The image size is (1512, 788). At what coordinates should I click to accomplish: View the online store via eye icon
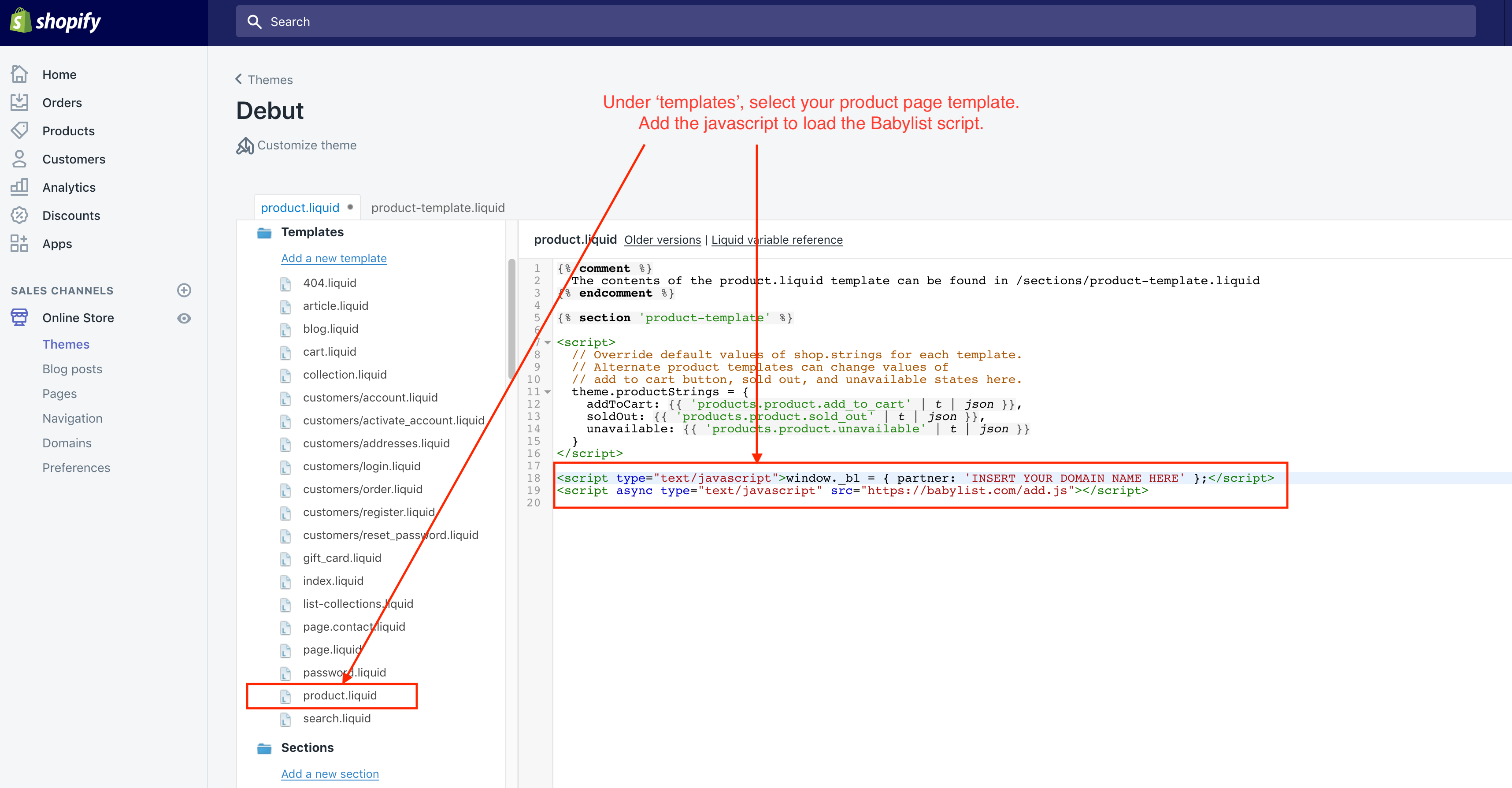click(x=184, y=318)
